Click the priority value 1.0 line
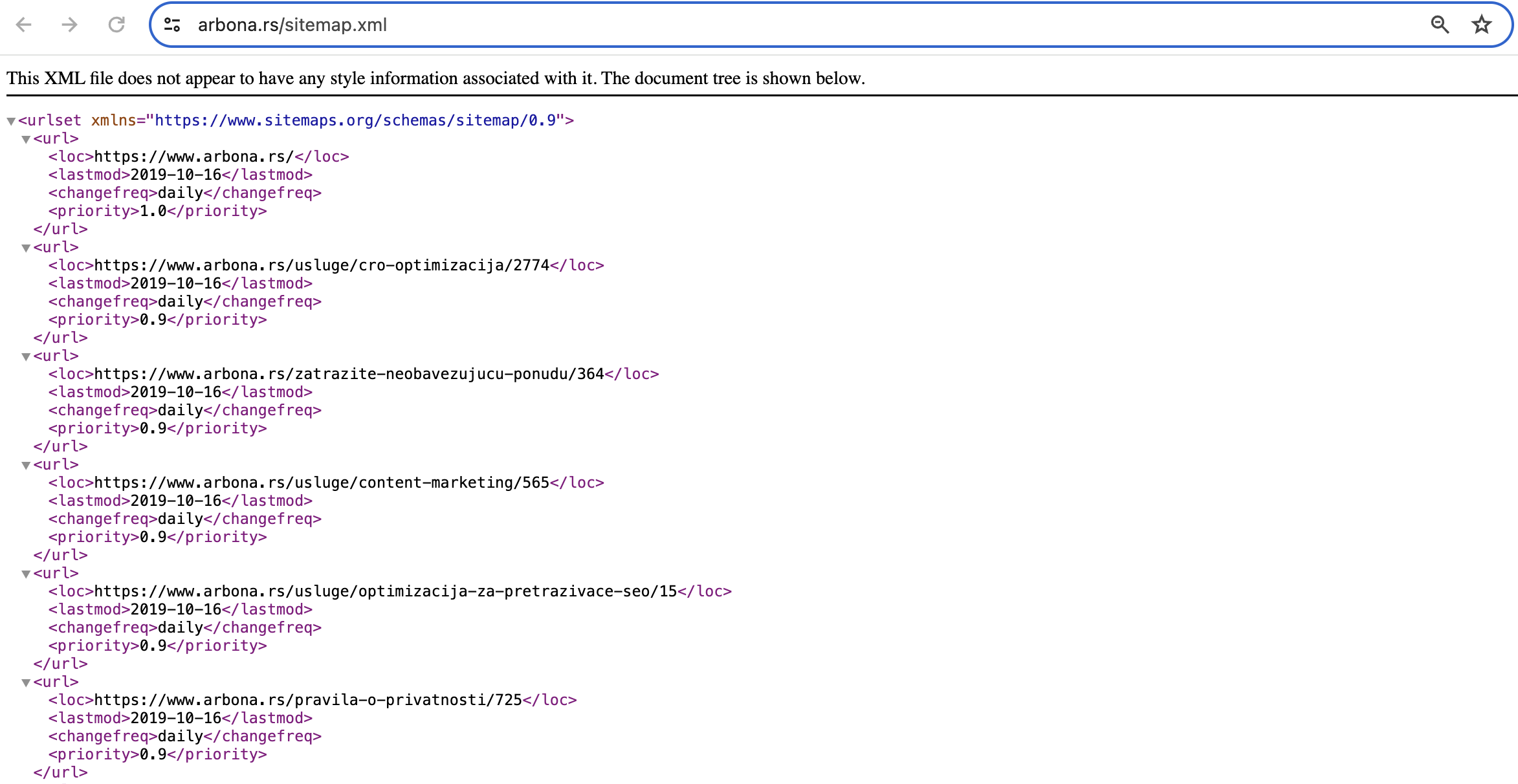 point(157,211)
